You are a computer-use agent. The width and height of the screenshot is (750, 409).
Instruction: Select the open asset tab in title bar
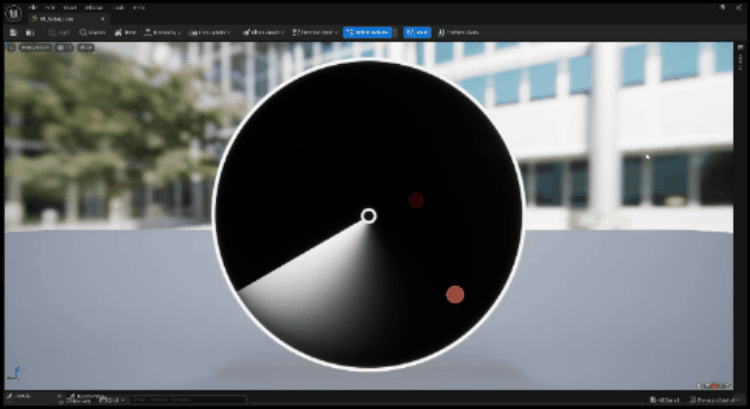[x=62, y=19]
